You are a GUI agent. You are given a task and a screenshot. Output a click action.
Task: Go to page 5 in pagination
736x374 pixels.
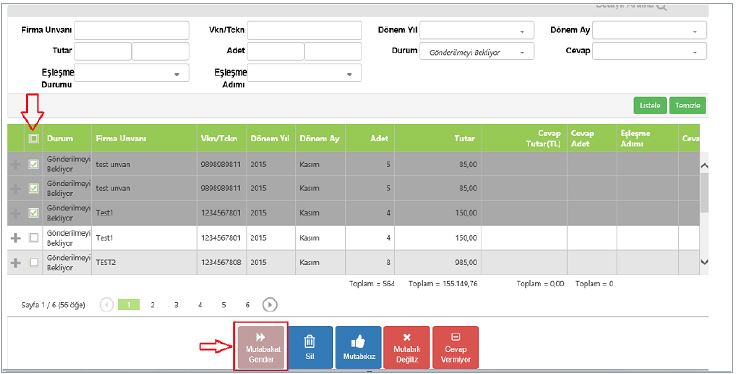coord(223,305)
